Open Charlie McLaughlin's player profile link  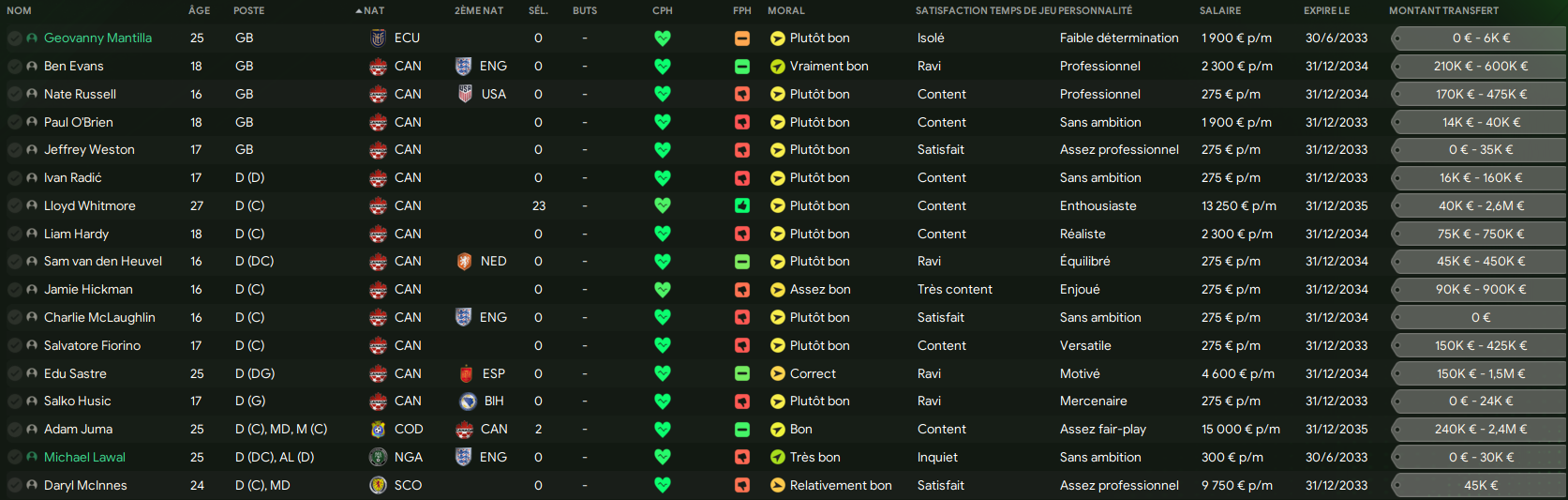tap(99, 318)
